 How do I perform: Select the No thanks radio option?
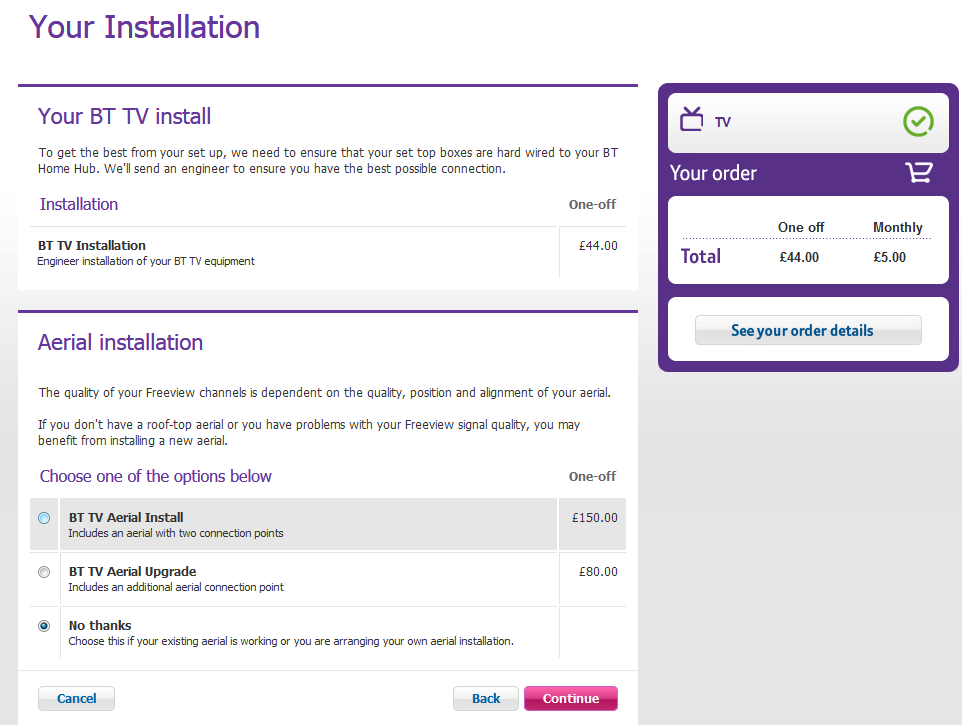(x=44, y=626)
